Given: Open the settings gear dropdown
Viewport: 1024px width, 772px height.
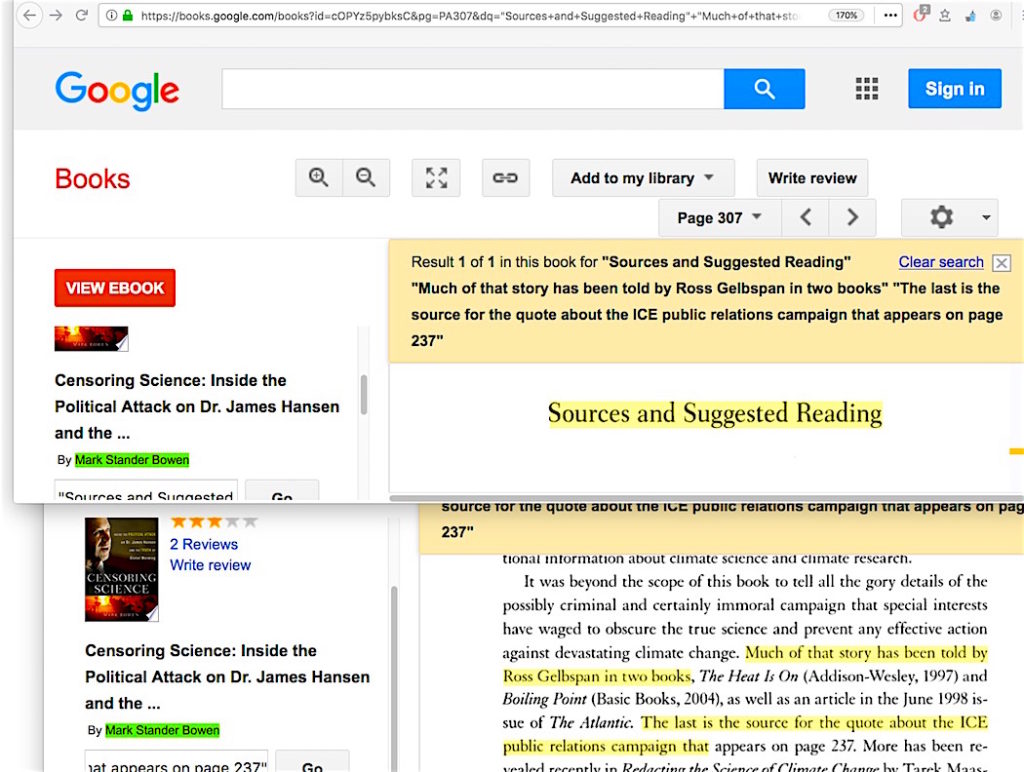Looking at the screenshot, I should pos(949,218).
